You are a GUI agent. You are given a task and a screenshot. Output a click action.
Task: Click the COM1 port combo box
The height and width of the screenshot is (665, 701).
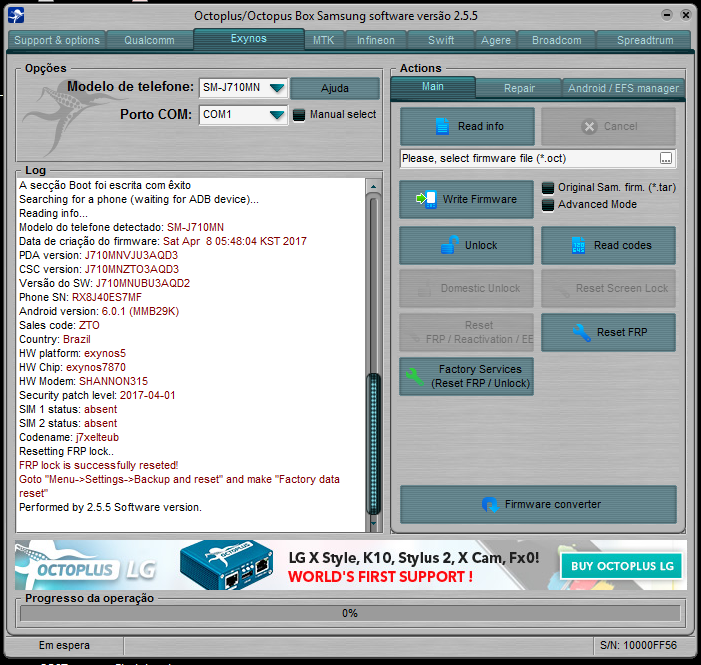tap(244, 115)
